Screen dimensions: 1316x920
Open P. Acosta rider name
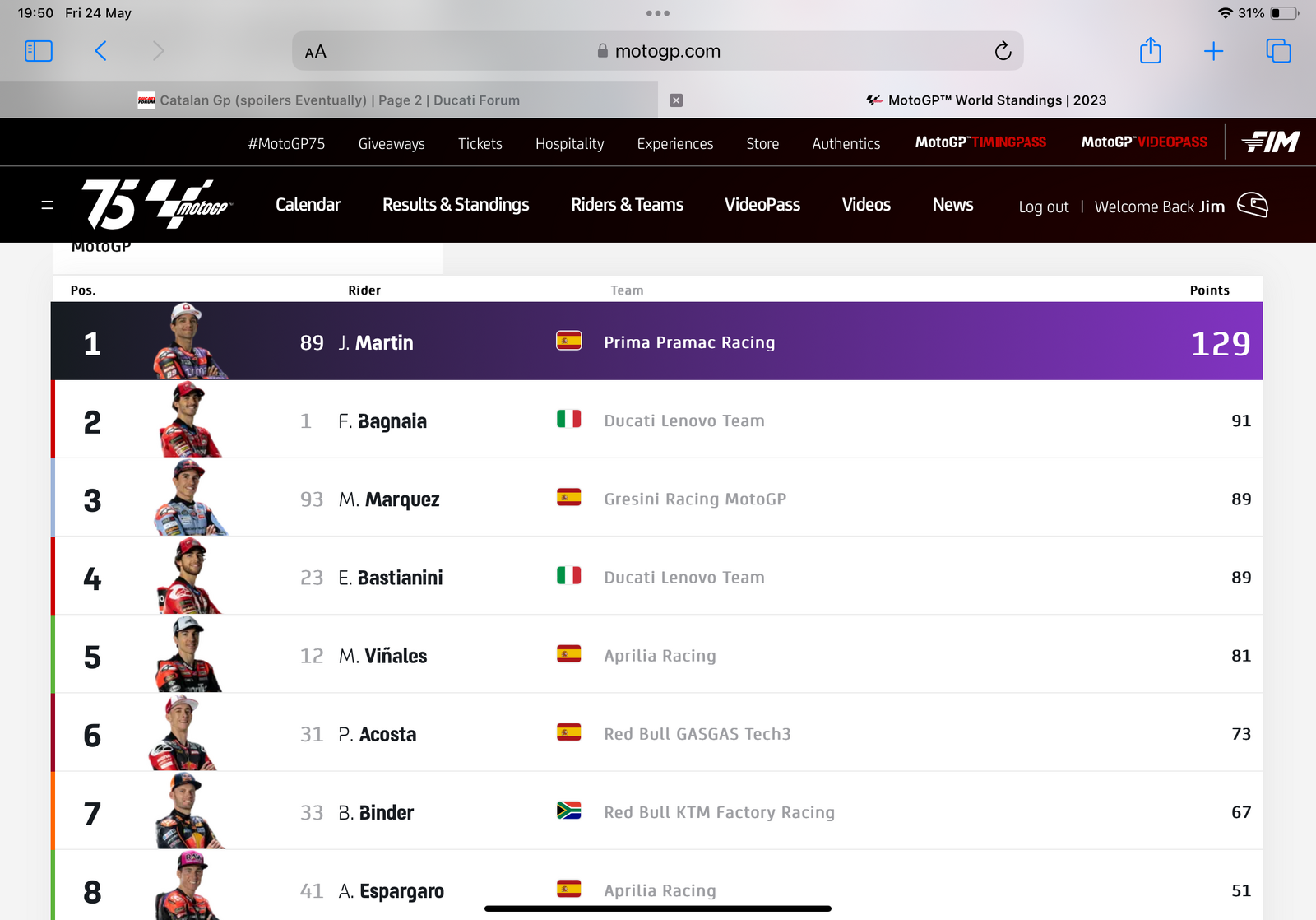tap(378, 734)
